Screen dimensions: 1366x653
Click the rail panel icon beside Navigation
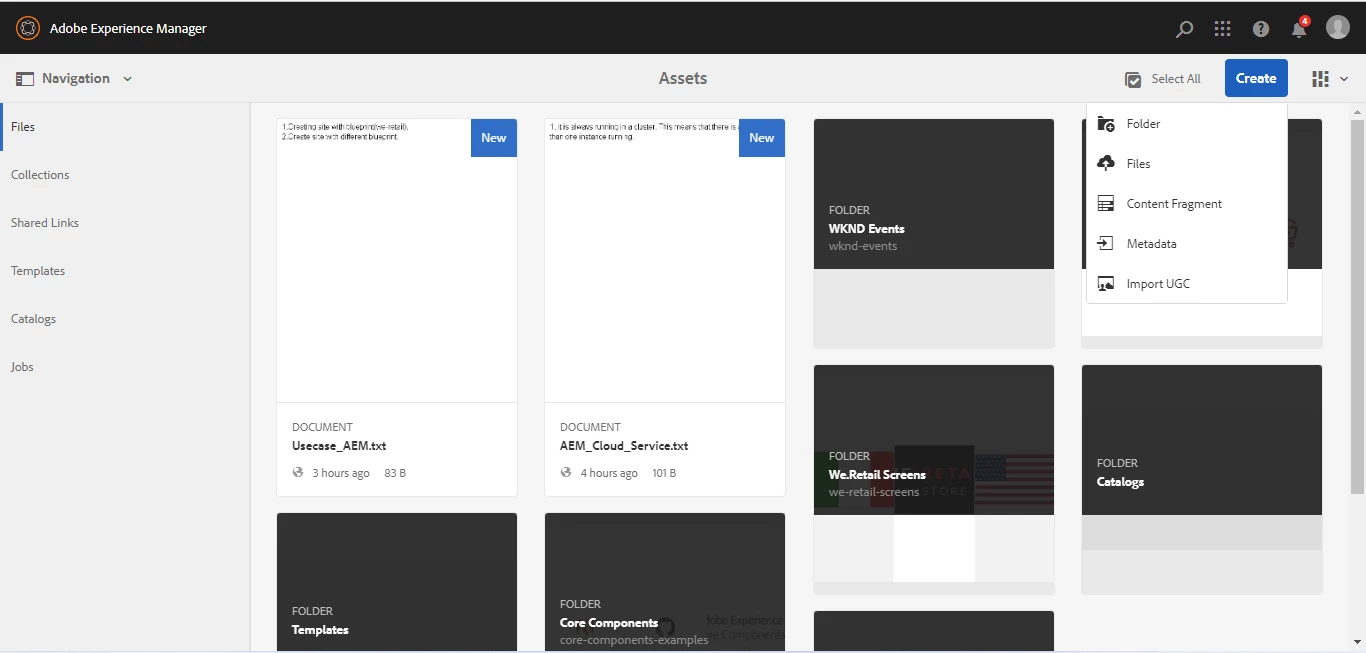25,79
